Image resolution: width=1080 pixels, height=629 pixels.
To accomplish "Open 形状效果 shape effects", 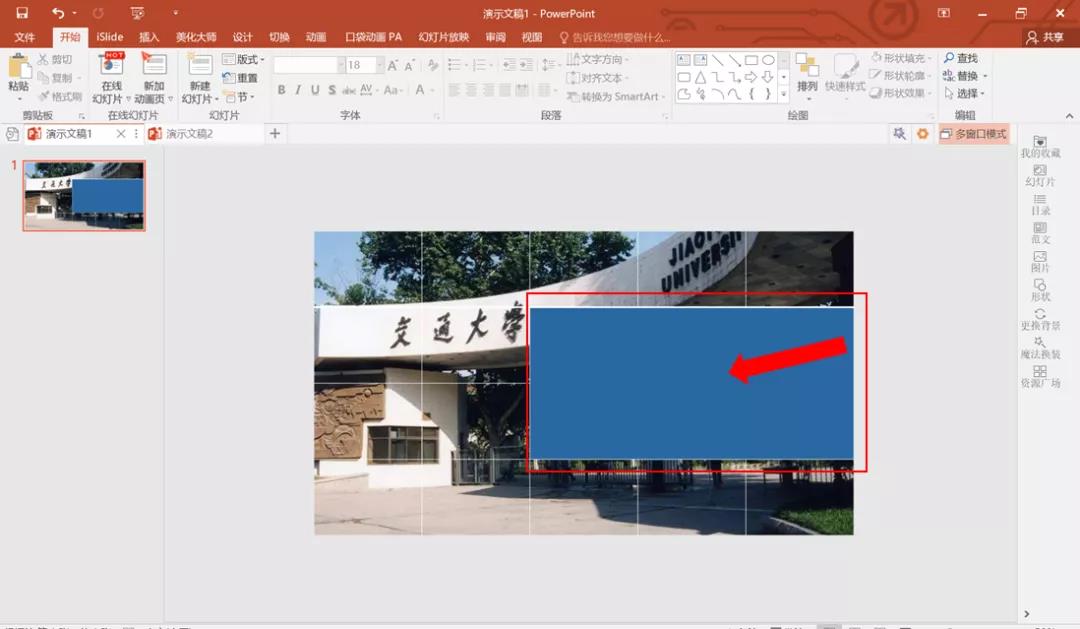I will click(901, 92).
